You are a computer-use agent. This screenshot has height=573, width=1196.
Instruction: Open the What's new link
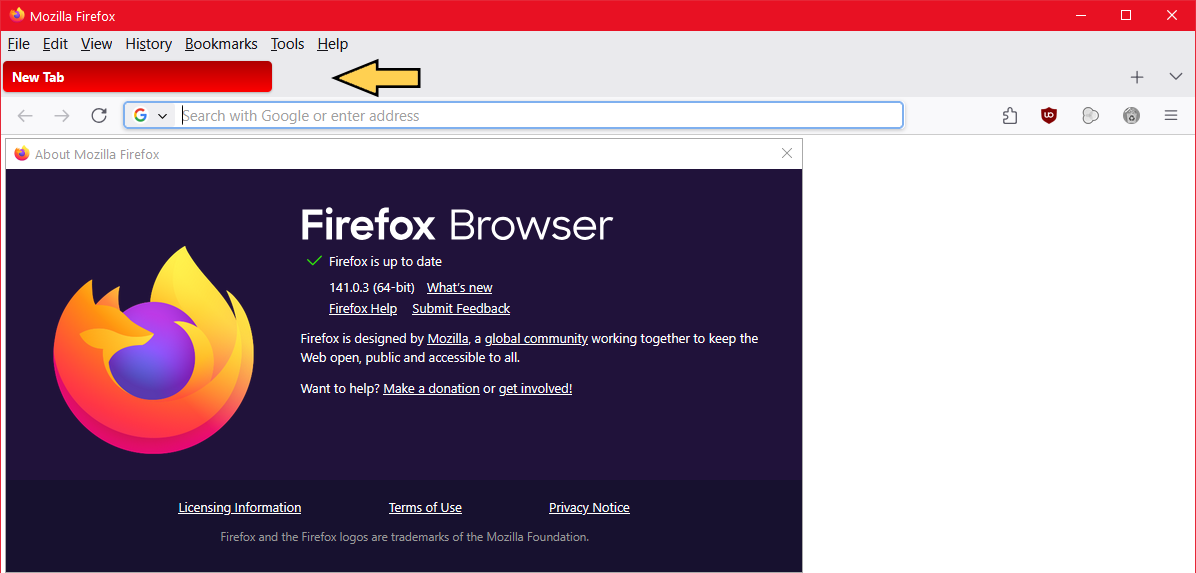tap(459, 288)
